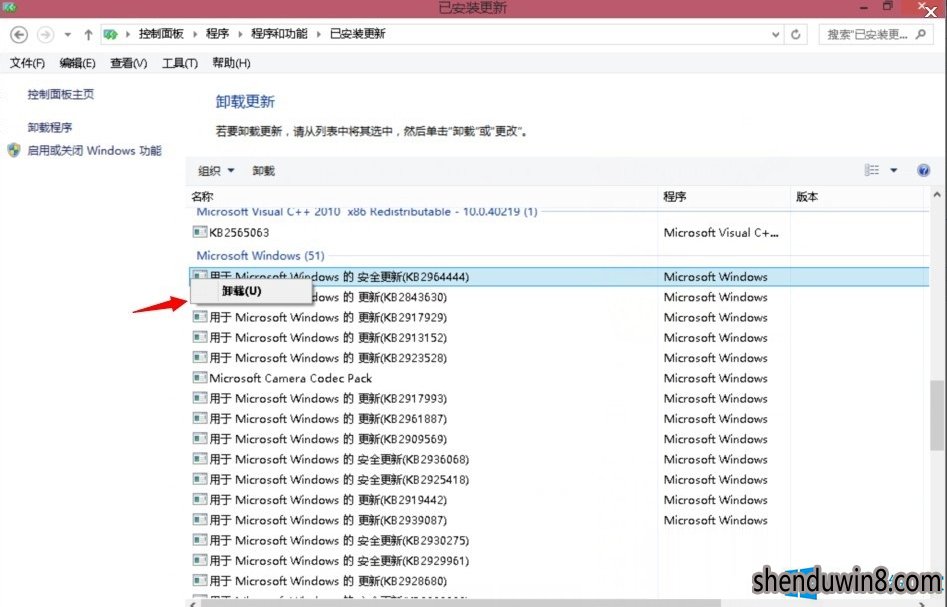Select Microsoft Camera Codec Pack row

pyautogui.click(x=559, y=378)
